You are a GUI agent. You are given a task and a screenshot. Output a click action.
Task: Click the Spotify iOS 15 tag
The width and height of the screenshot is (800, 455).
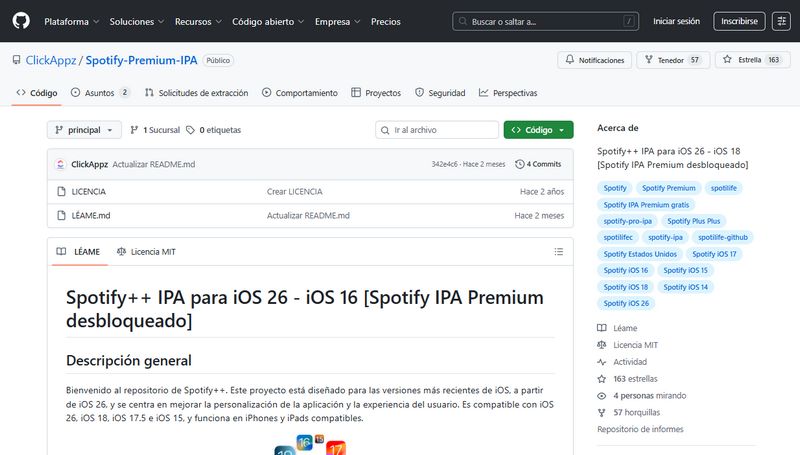tap(685, 270)
